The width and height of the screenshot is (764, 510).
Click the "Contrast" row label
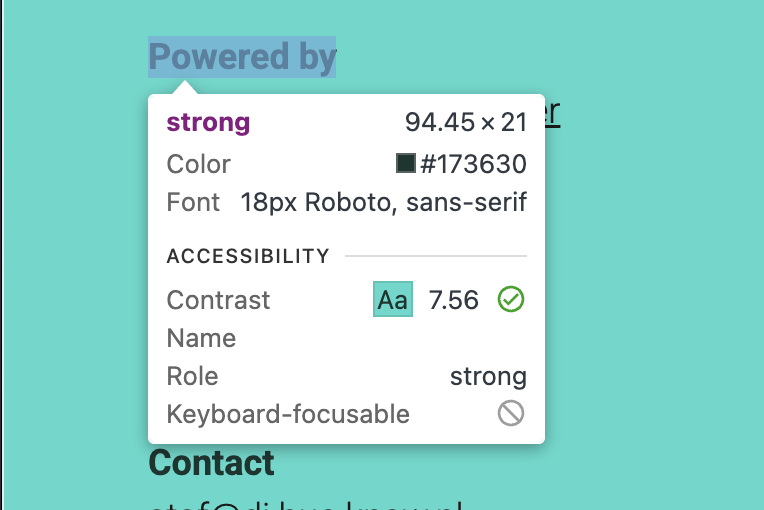(x=218, y=300)
